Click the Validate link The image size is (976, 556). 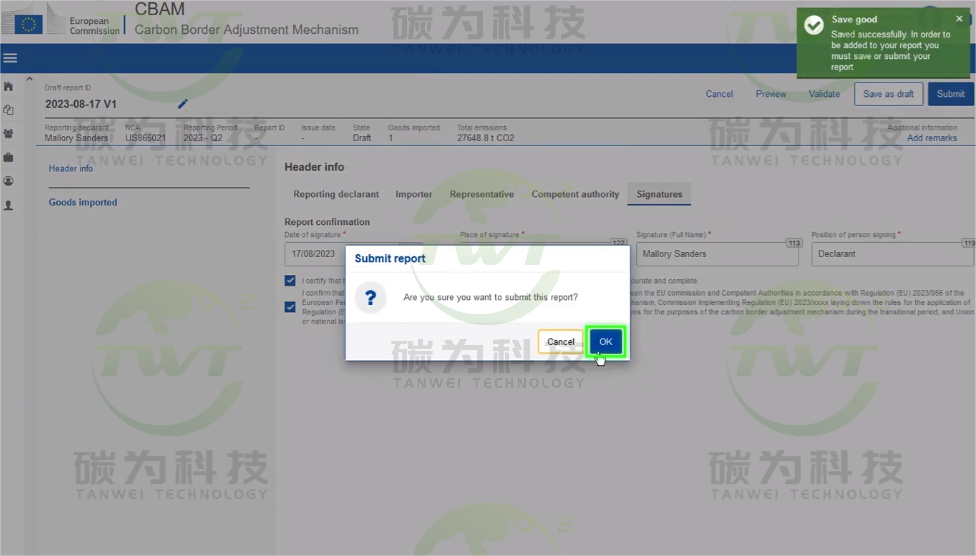coord(824,94)
